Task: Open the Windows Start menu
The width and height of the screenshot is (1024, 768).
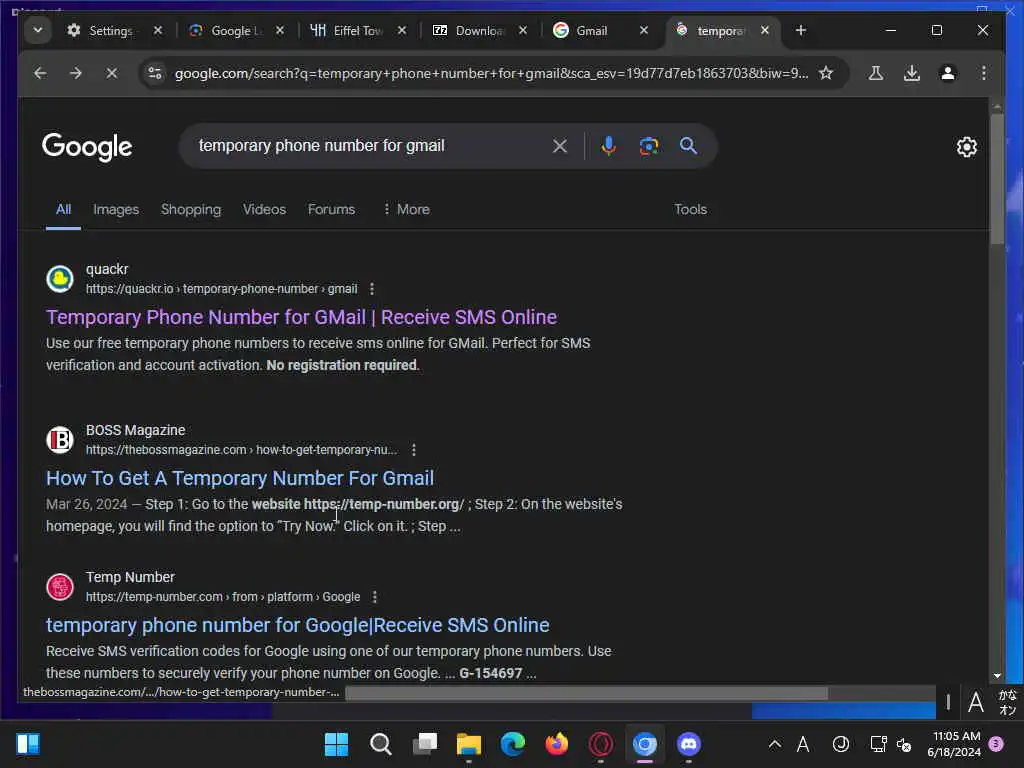Action: pyautogui.click(x=336, y=744)
